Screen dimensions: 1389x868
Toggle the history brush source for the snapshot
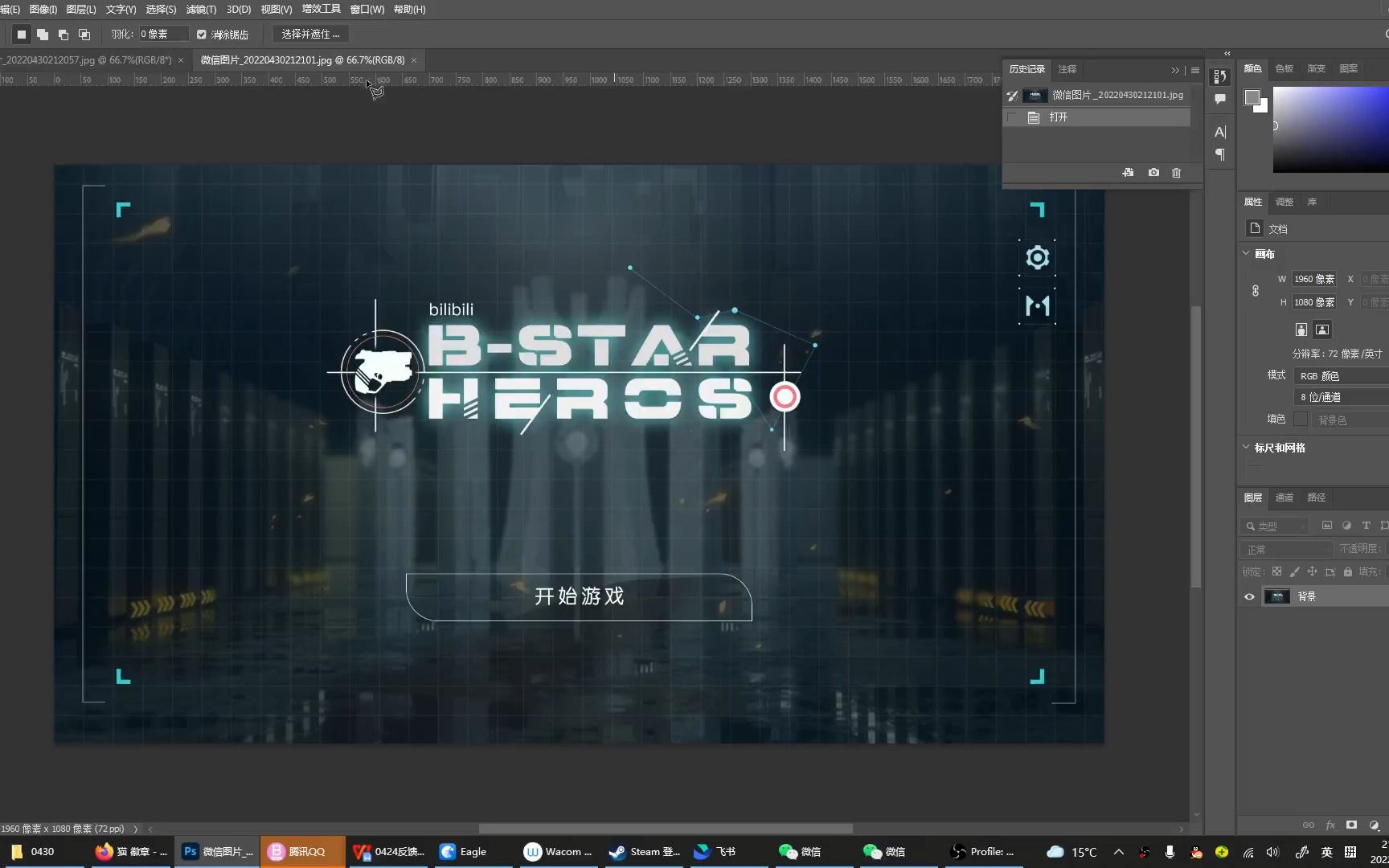coord(1013,96)
